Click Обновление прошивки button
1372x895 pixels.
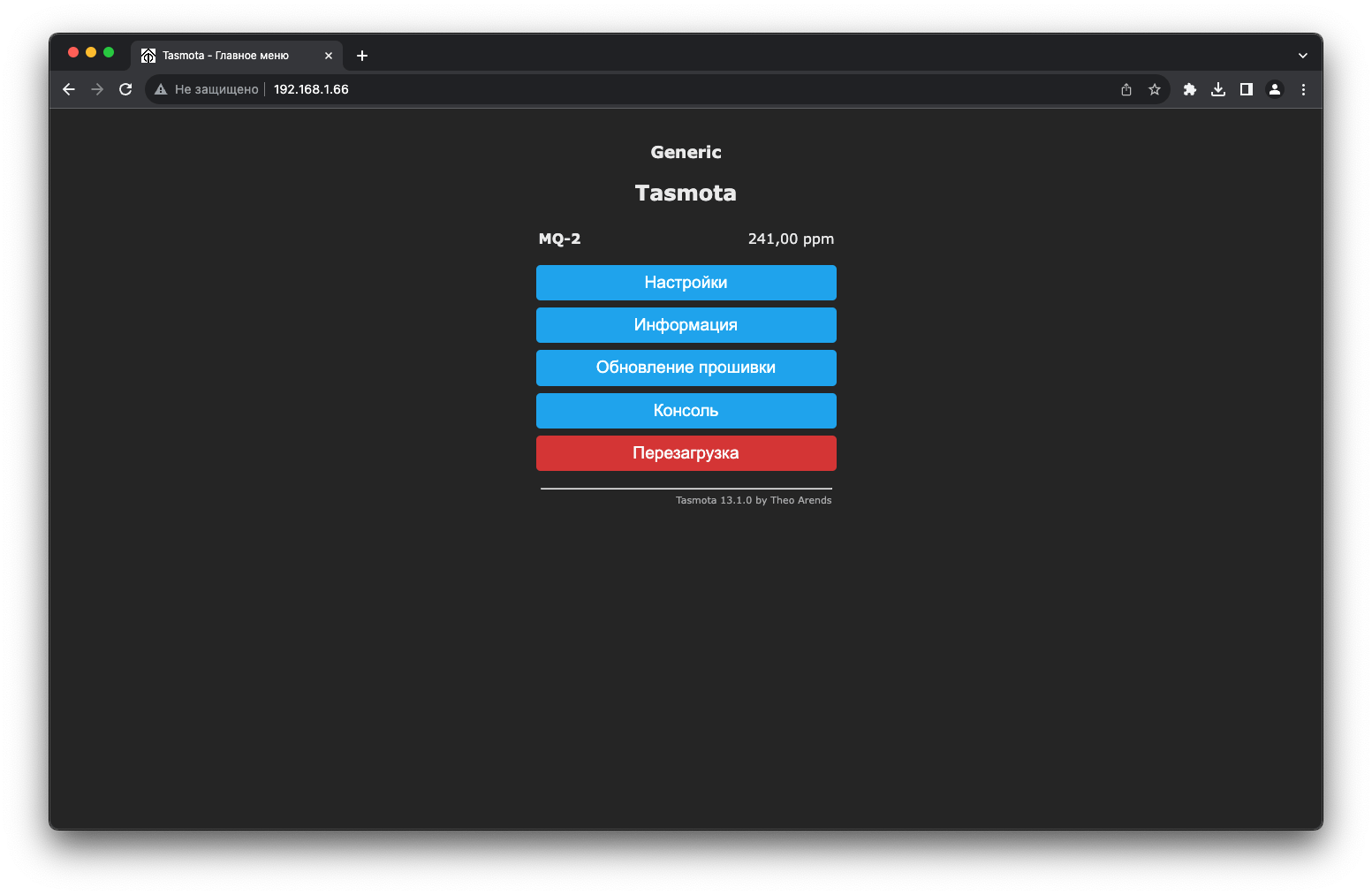point(686,368)
